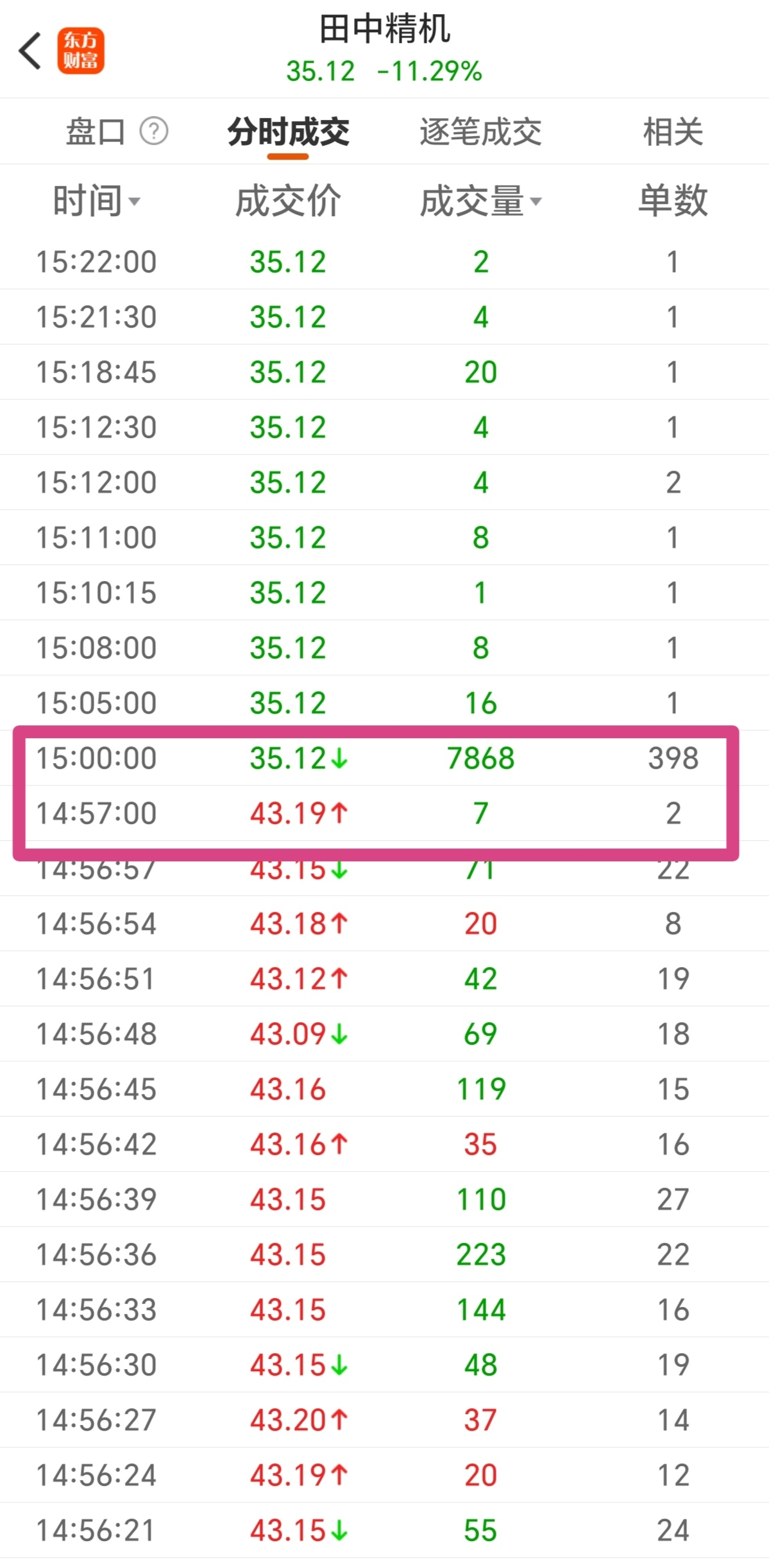This screenshot has width=769, height=1568.
Task: Sort by the 成交价 column header
Action: 288,201
